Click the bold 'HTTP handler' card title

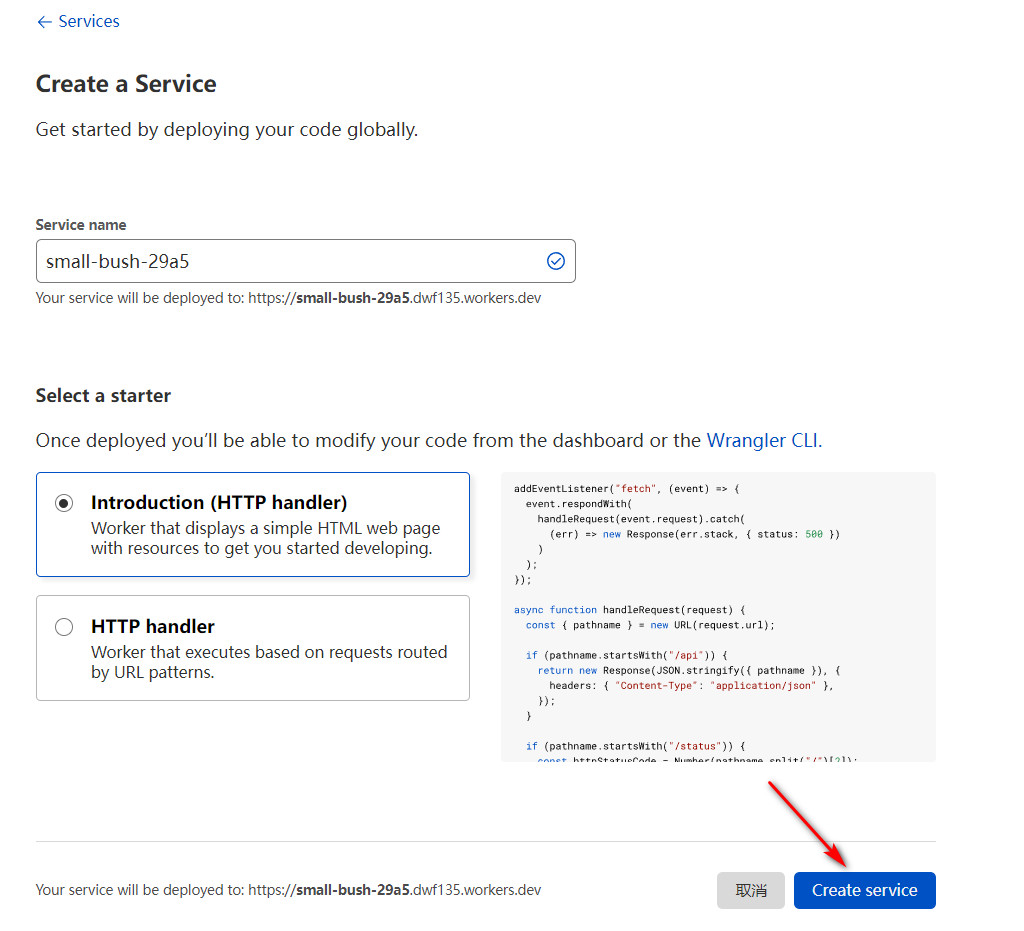(x=153, y=627)
